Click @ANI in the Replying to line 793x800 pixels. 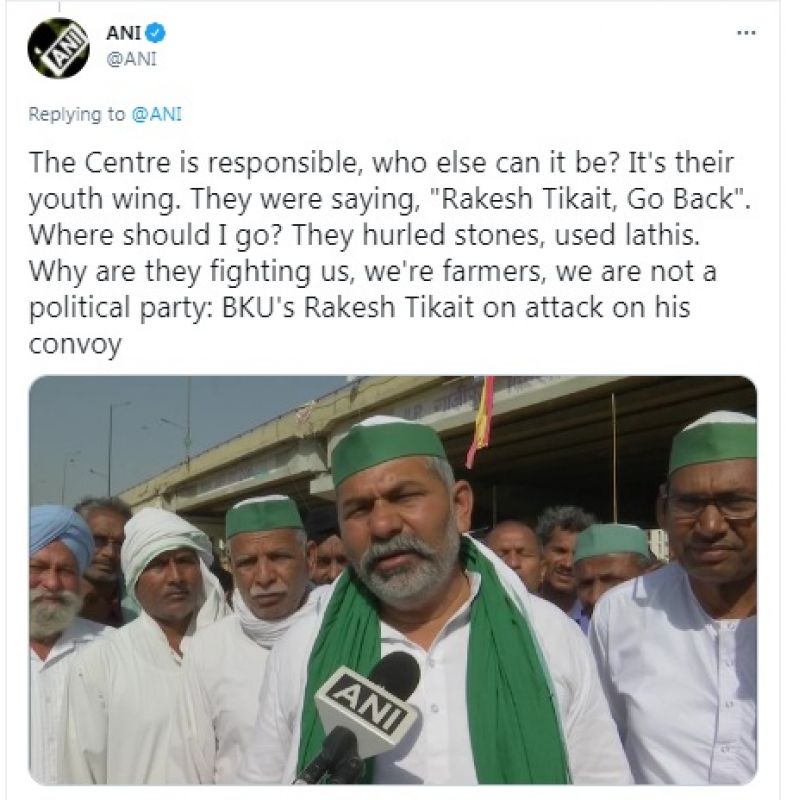pos(156,114)
